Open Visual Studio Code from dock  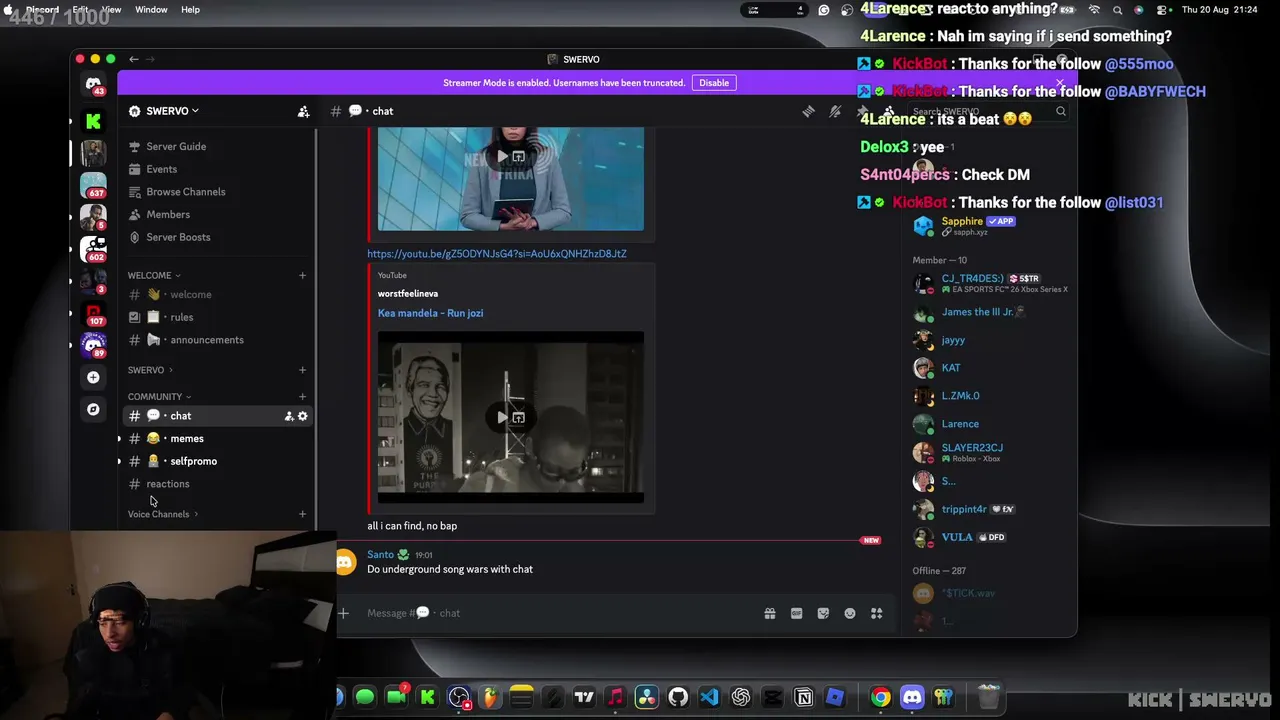pos(709,697)
